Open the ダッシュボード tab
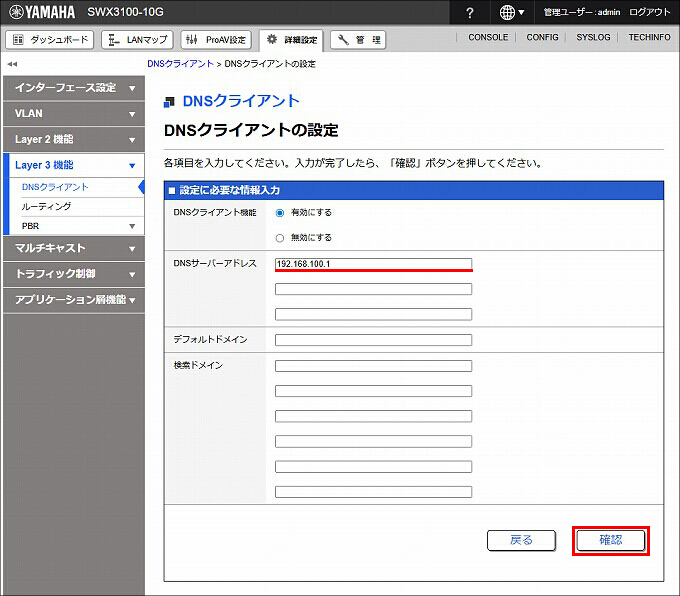The height and width of the screenshot is (596, 680). point(50,40)
